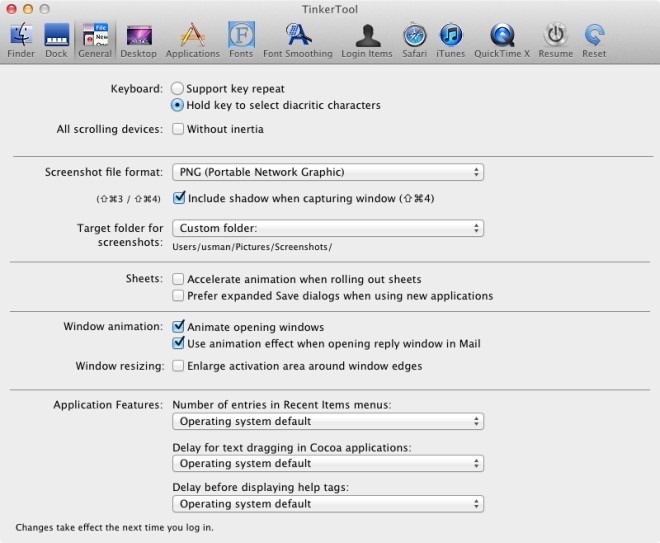660x543 pixels.
Task: Open the Login Items pane
Action: pyautogui.click(x=367, y=40)
